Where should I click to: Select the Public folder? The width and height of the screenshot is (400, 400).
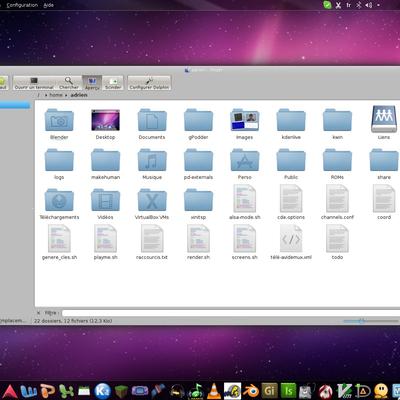tap(291, 164)
